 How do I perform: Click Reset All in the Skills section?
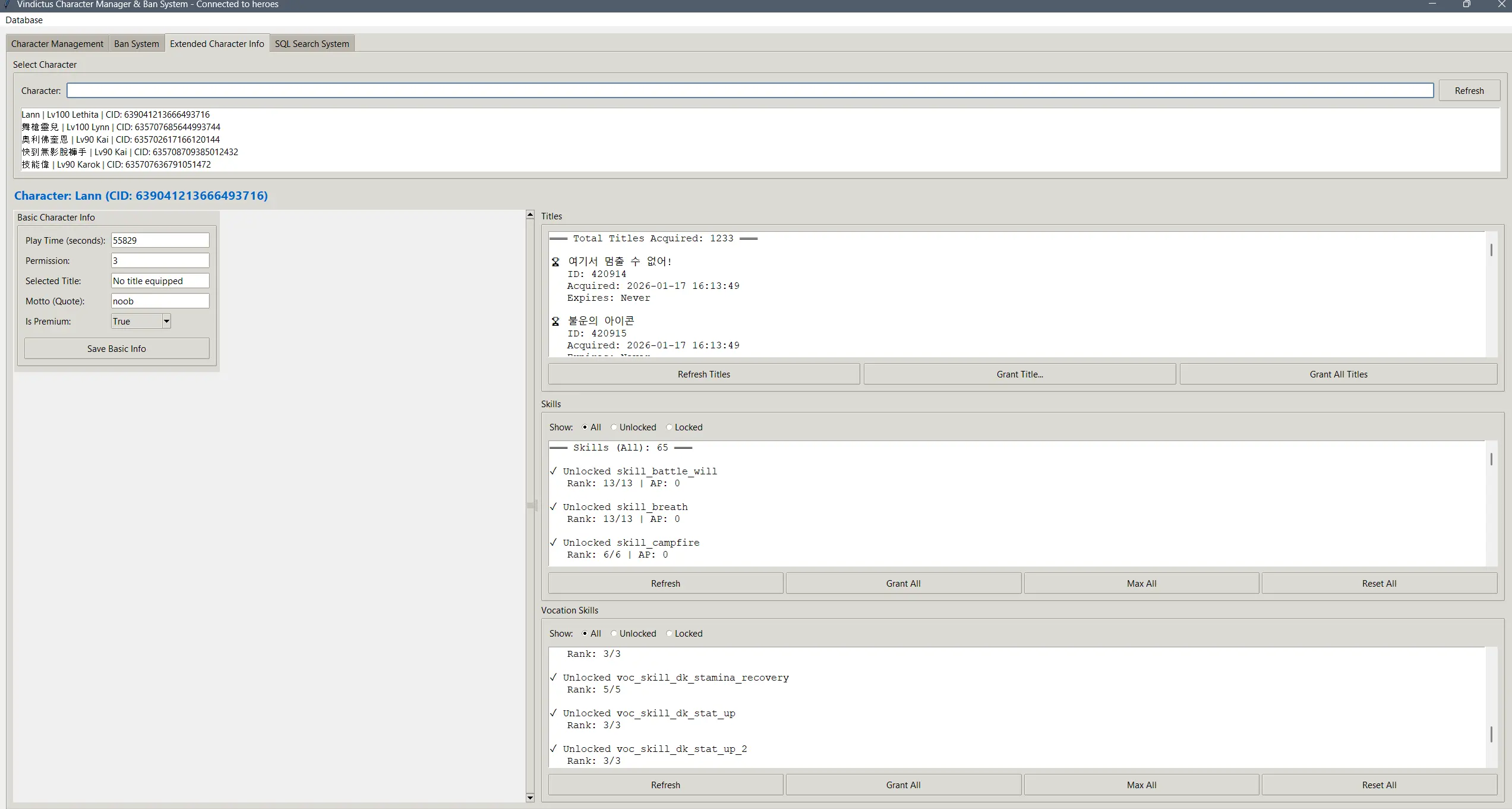(1379, 584)
